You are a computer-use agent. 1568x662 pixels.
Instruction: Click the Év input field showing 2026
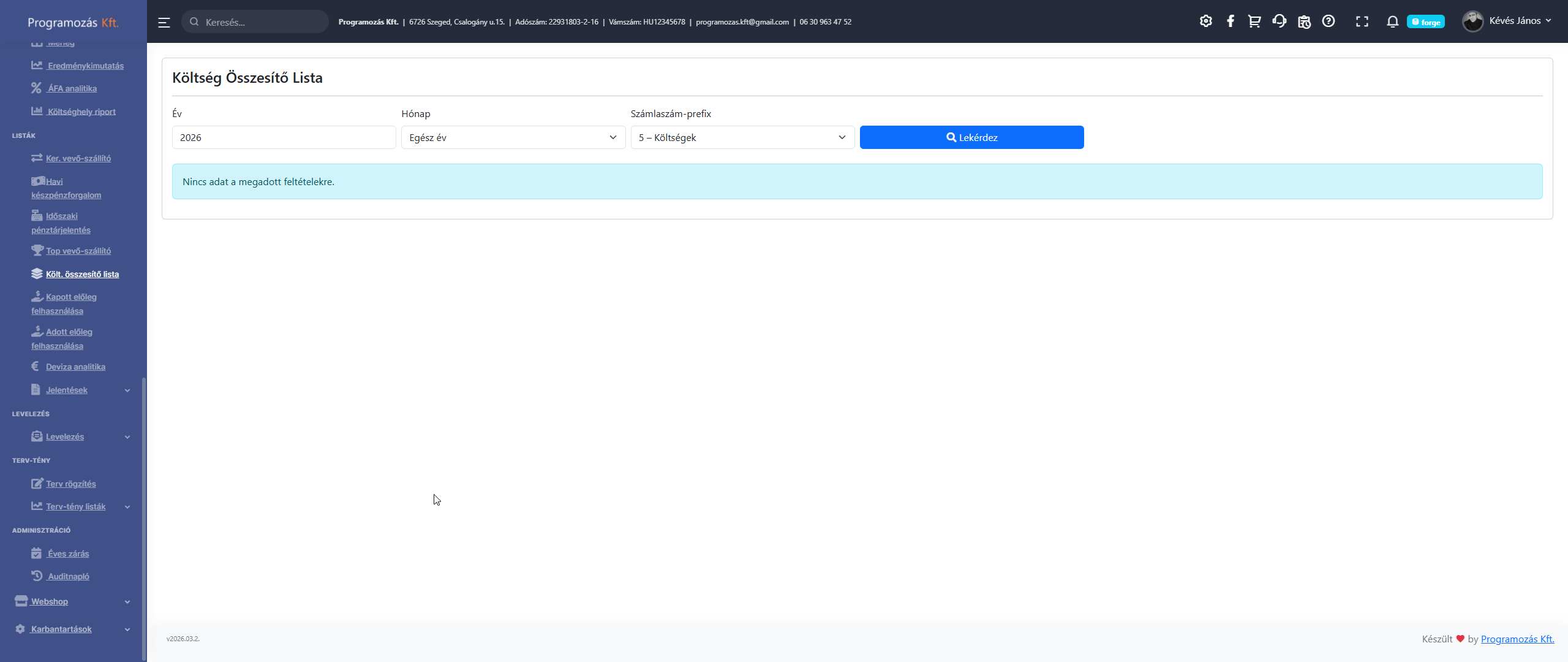(x=284, y=137)
